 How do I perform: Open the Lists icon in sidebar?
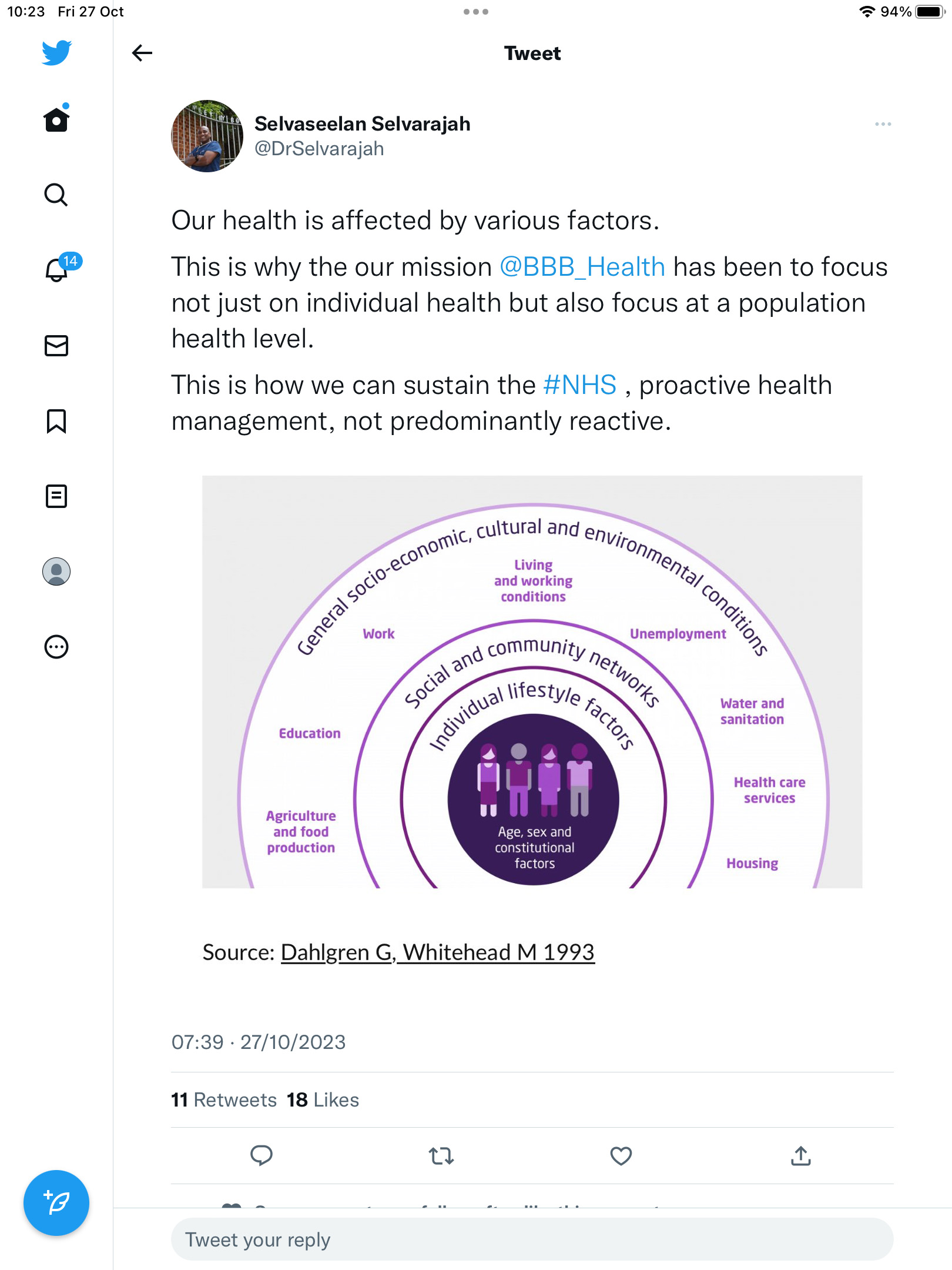56,496
